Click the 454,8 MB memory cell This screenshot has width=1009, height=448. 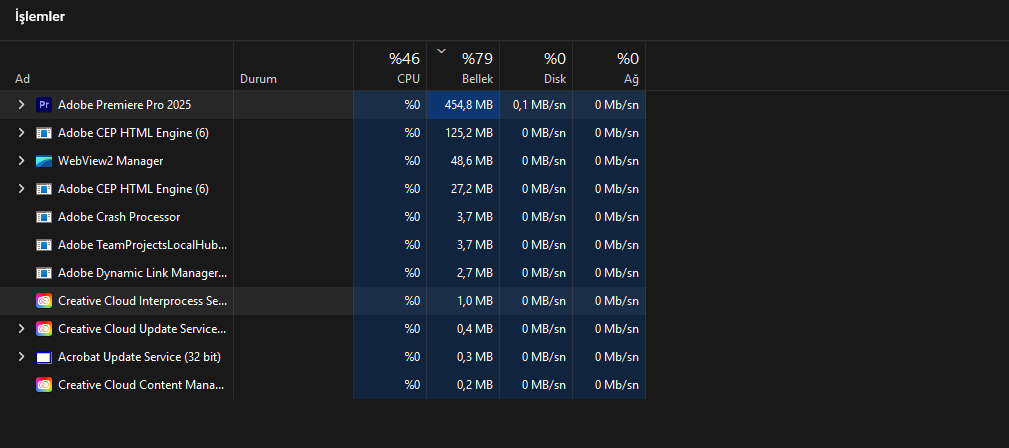point(463,105)
